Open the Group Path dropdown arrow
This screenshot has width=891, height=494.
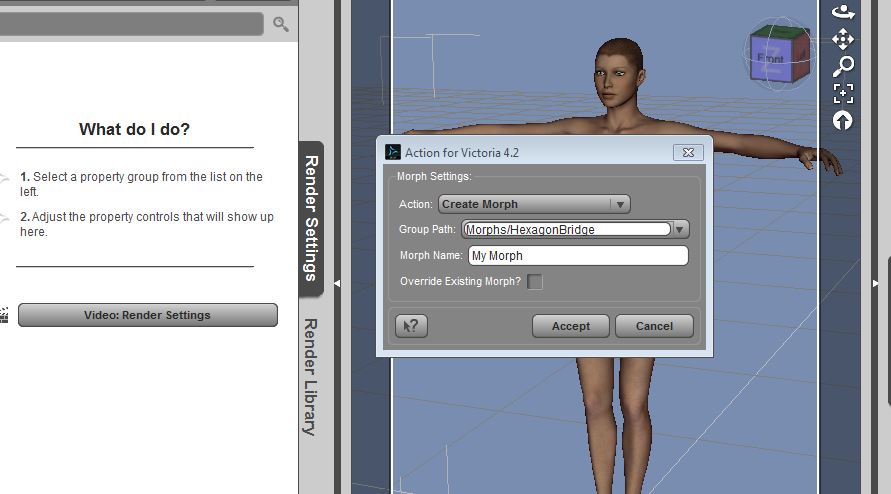[x=680, y=230]
